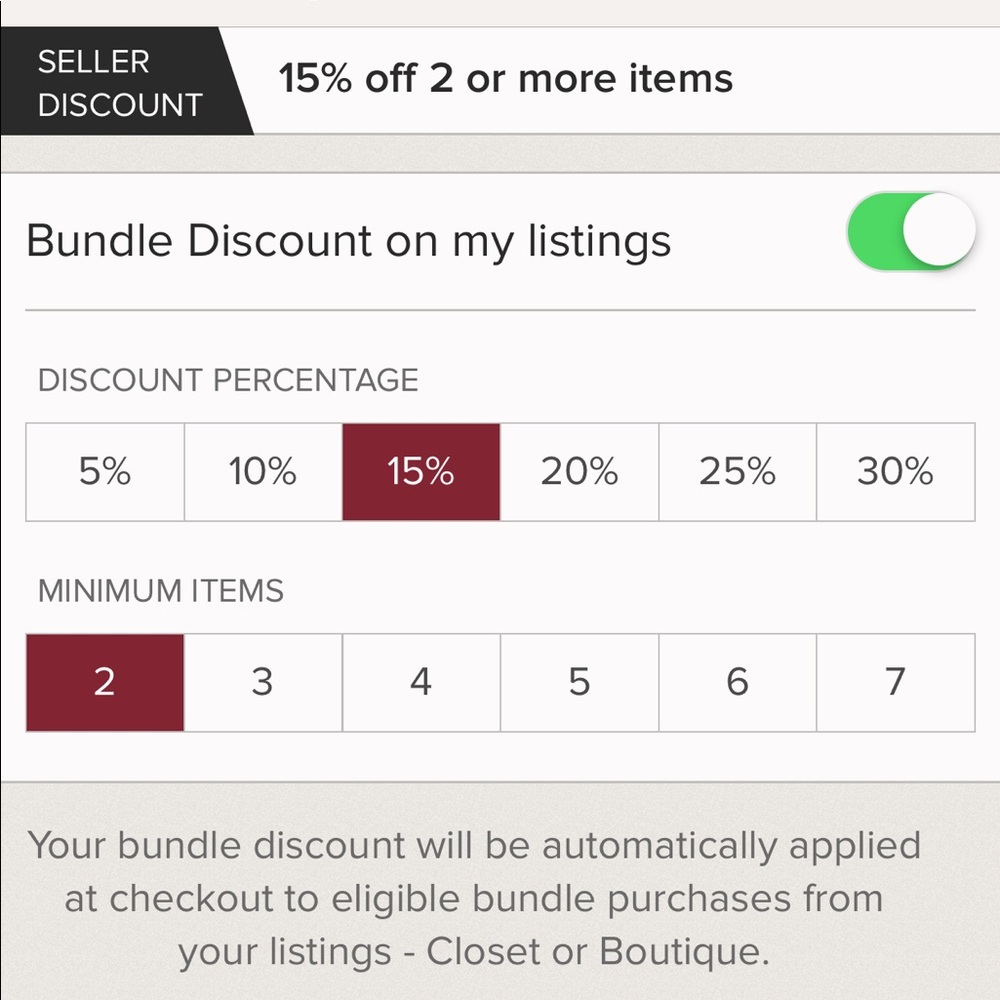Click the selected minimum of 2 items
1000x1000 pixels.
(x=104, y=682)
